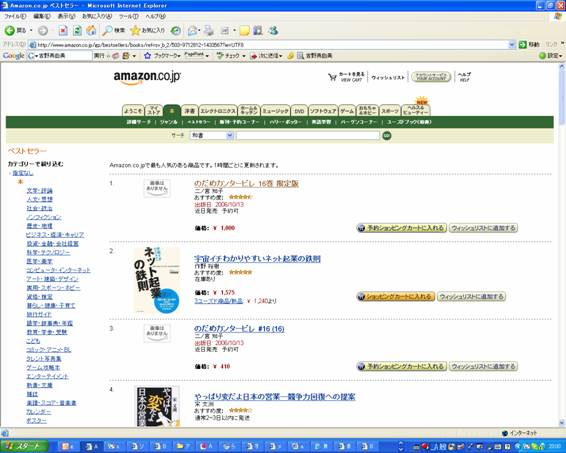
Task: Open the rank 3 Nodame Cantabile #16 link
Action: (x=239, y=329)
